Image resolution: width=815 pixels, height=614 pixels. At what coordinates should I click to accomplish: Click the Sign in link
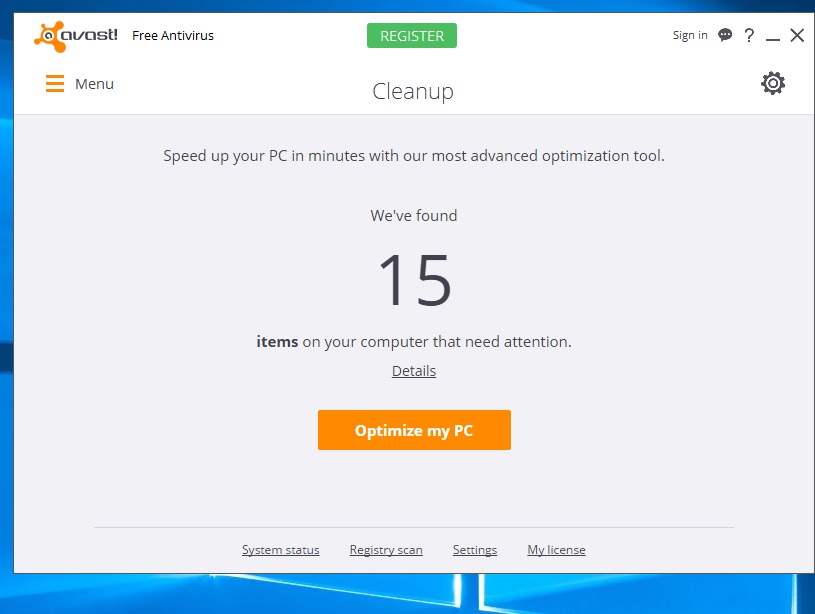[690, 35]
